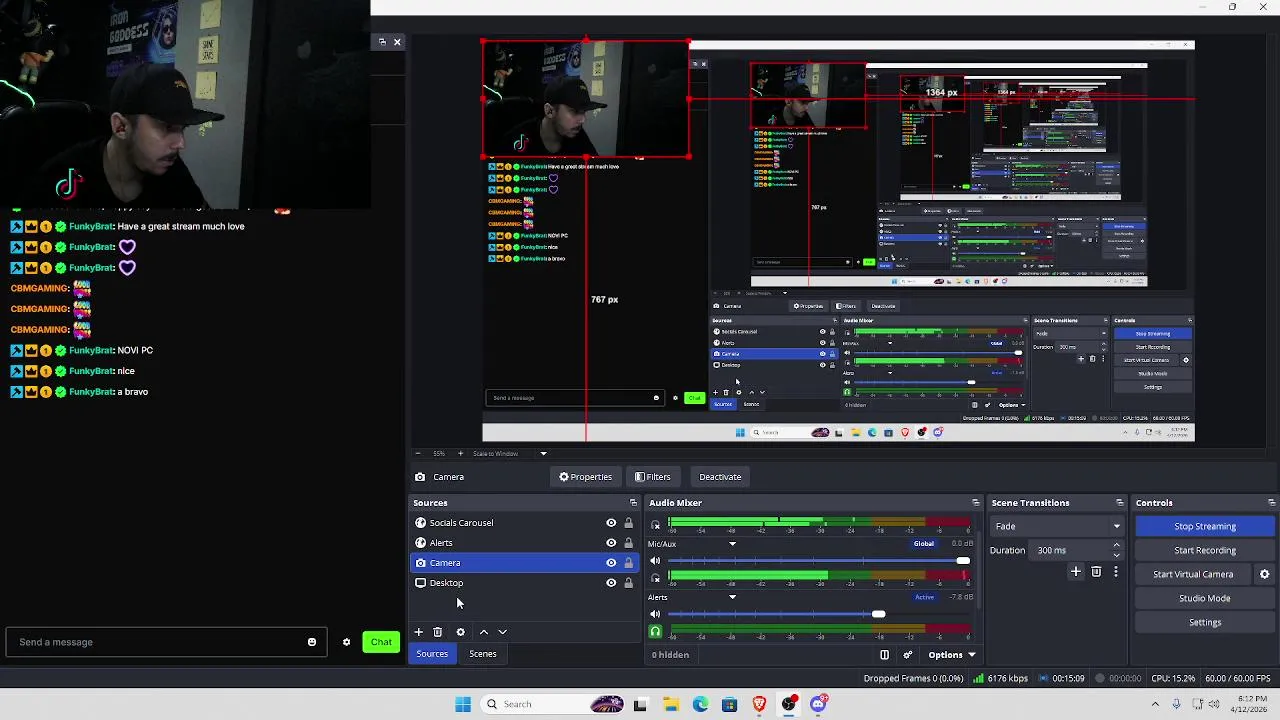The width and height of the screenshot is (1280, 720).
Task: Send message with green Chat button
Action: 381,642
